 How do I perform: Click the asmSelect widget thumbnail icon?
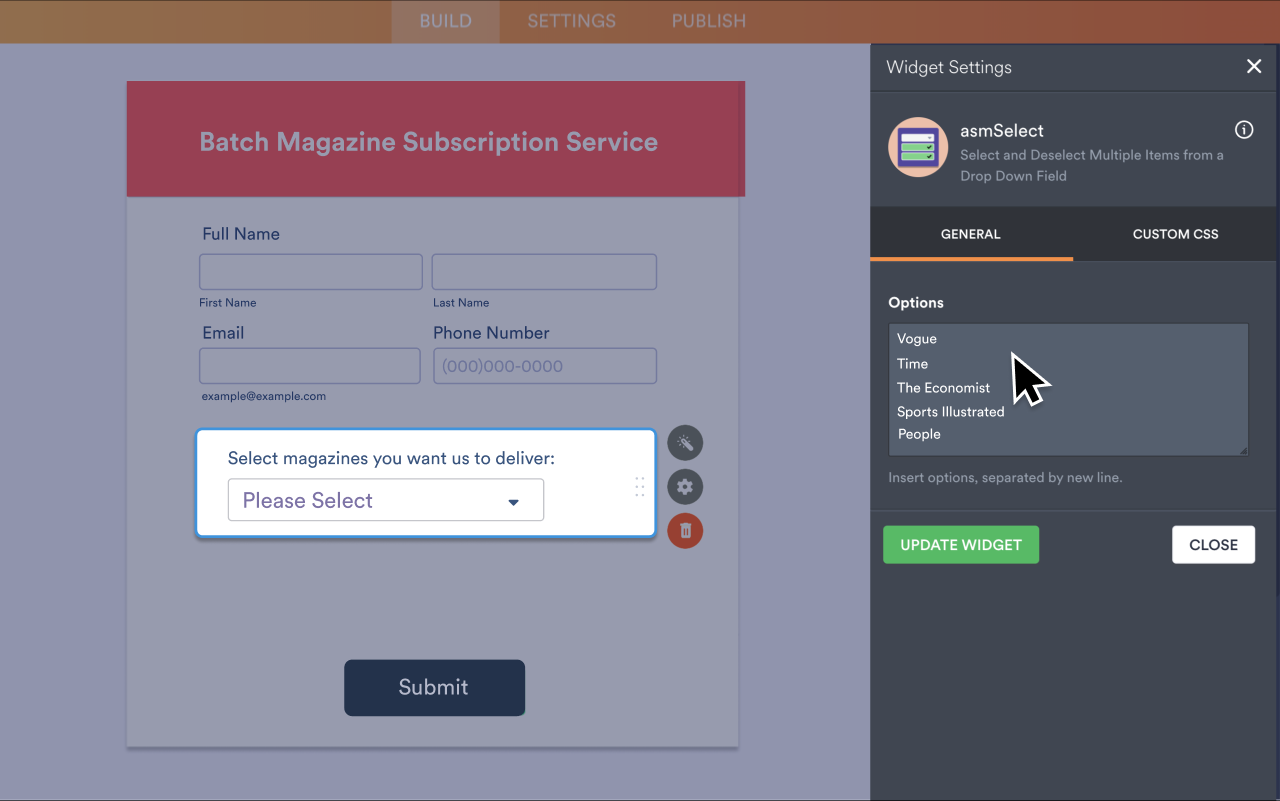(x=917, y=146)
